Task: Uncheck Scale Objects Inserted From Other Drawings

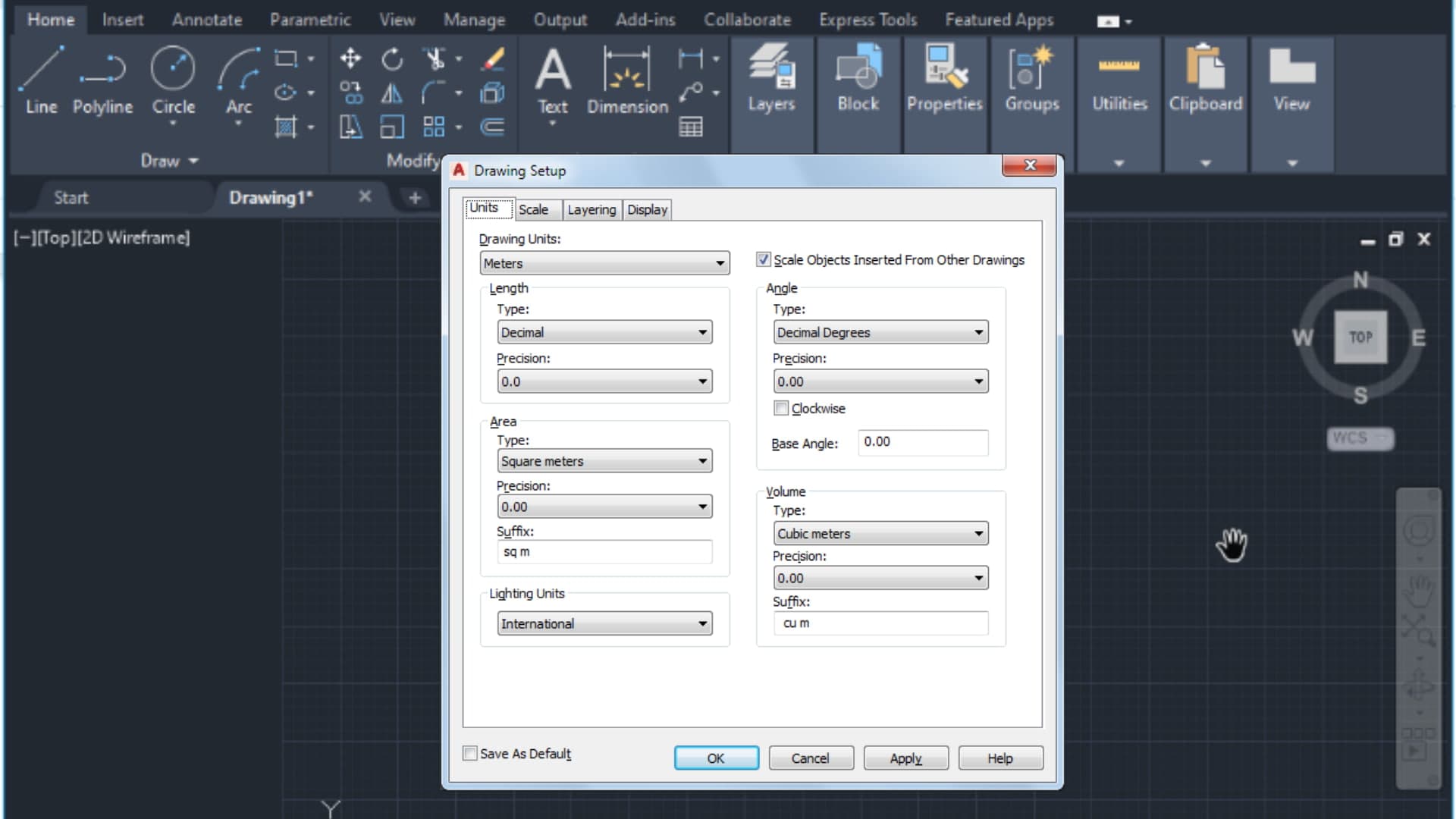Action: click(764, 259)
